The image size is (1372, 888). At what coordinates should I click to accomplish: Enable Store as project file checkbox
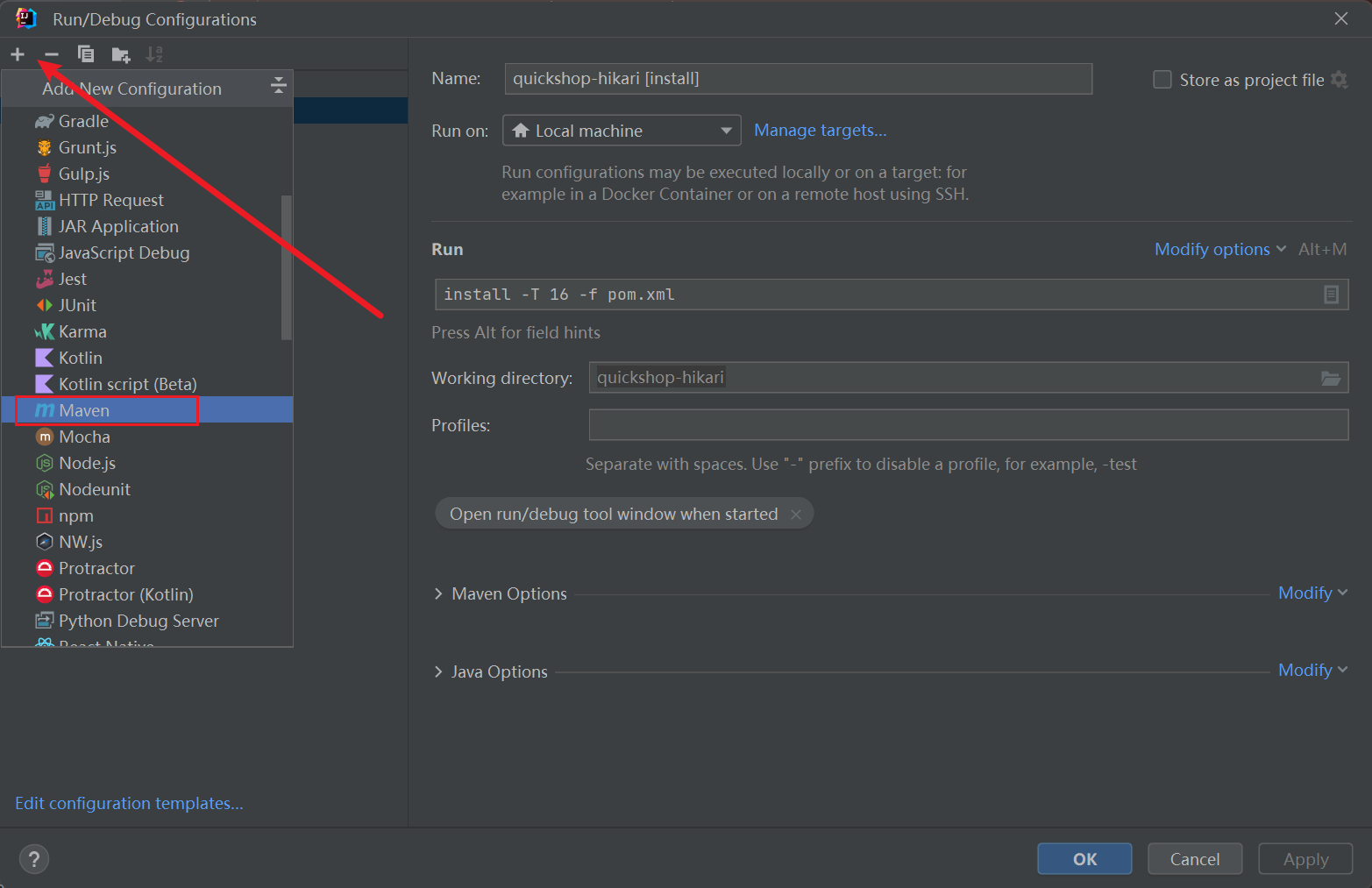pyautogui.click(x=1162, y=80)
